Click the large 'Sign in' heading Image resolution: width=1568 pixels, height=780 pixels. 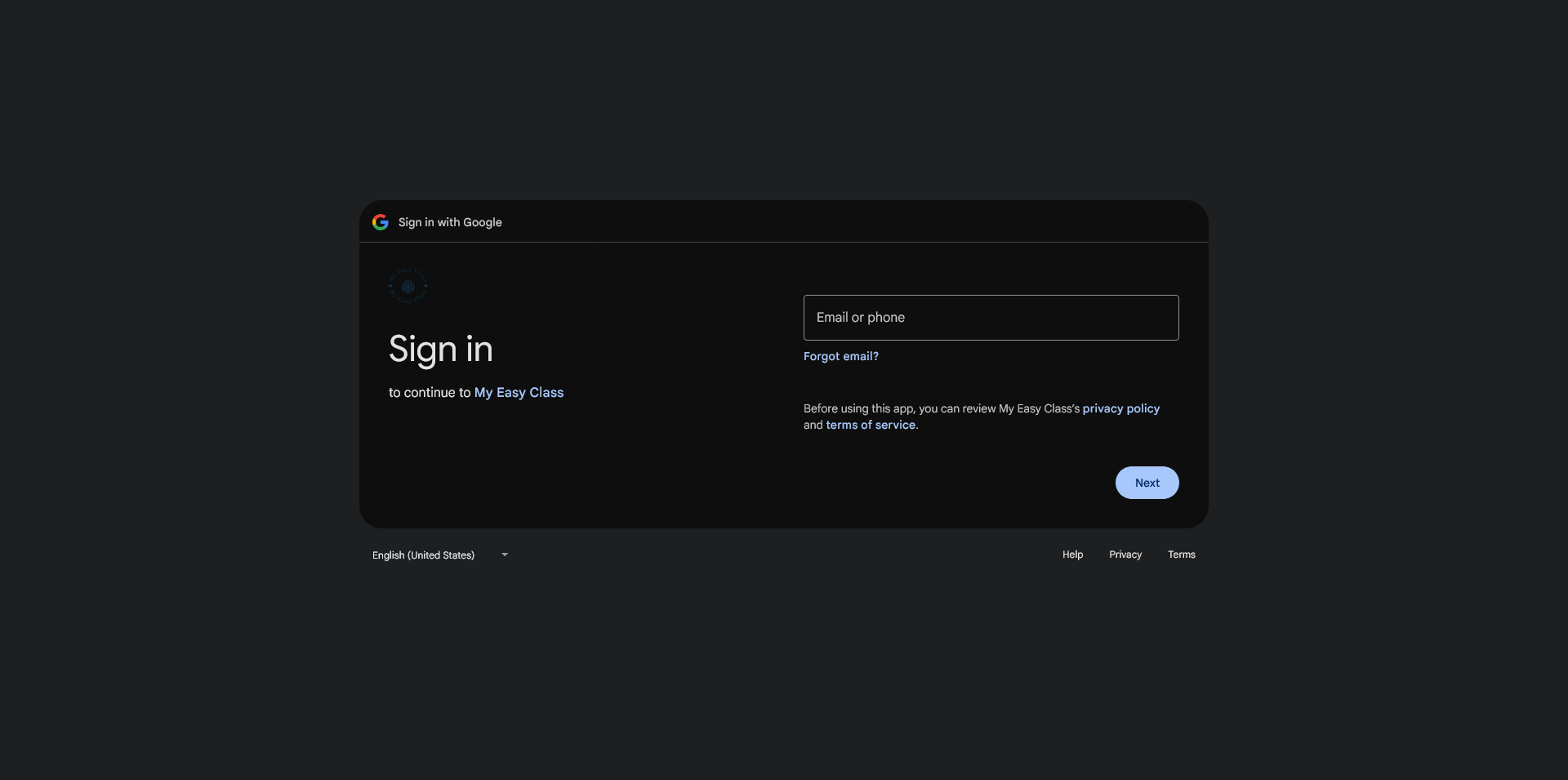point(440,350)
